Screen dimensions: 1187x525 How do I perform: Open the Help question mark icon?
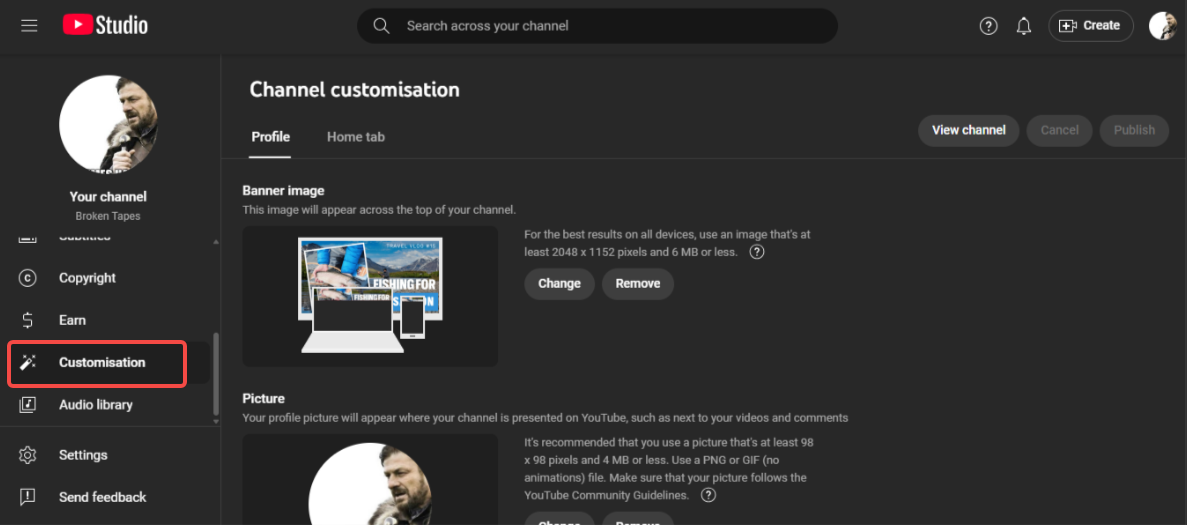point(988,26)
